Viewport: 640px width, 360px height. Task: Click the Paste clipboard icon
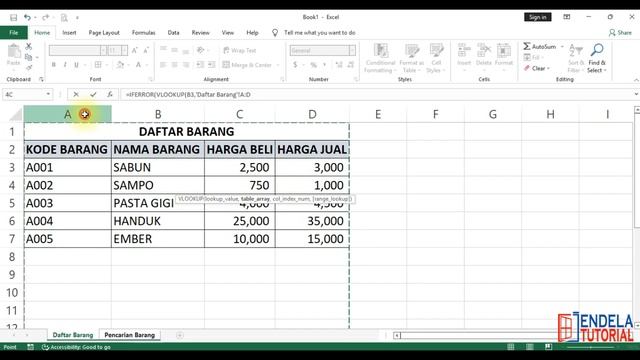pyautogui.click(x=14, y=51)
